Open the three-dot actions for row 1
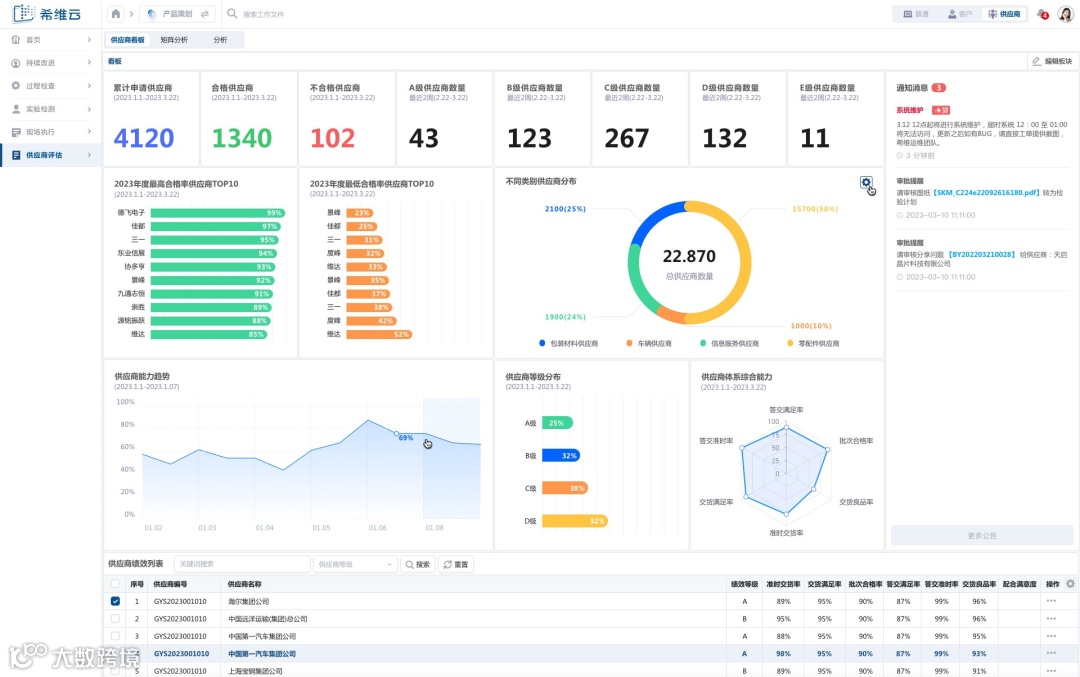Image resolution: width=1080 pixels, height=677 pixels. [1051, 601]
